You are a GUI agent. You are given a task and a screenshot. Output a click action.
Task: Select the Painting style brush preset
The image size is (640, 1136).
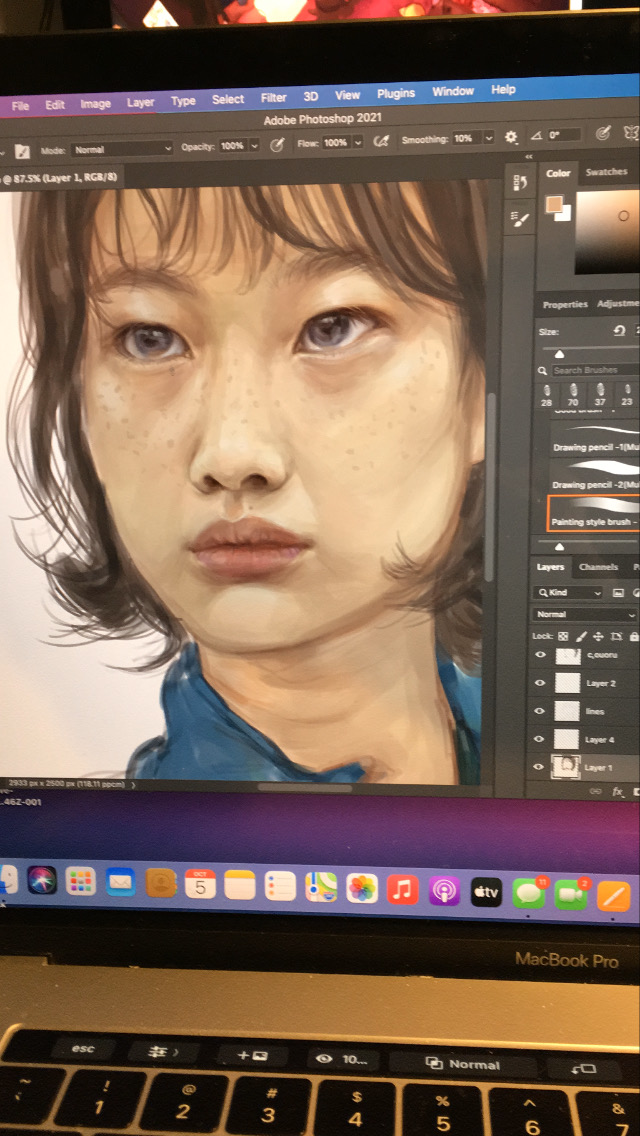[x=594, y=513]
